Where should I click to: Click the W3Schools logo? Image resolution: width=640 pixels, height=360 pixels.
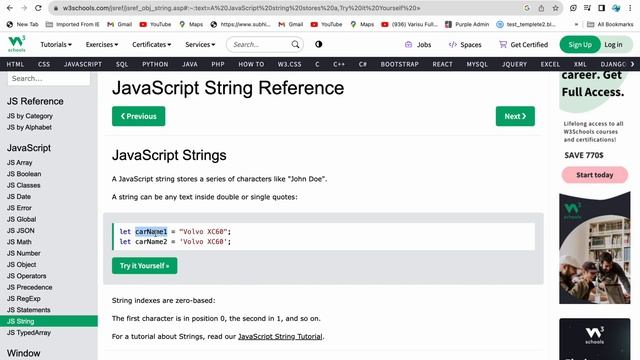point(17,44)
